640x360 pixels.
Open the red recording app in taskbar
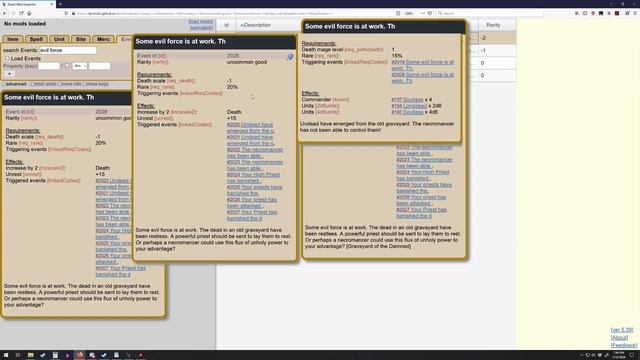pos(141,355)
